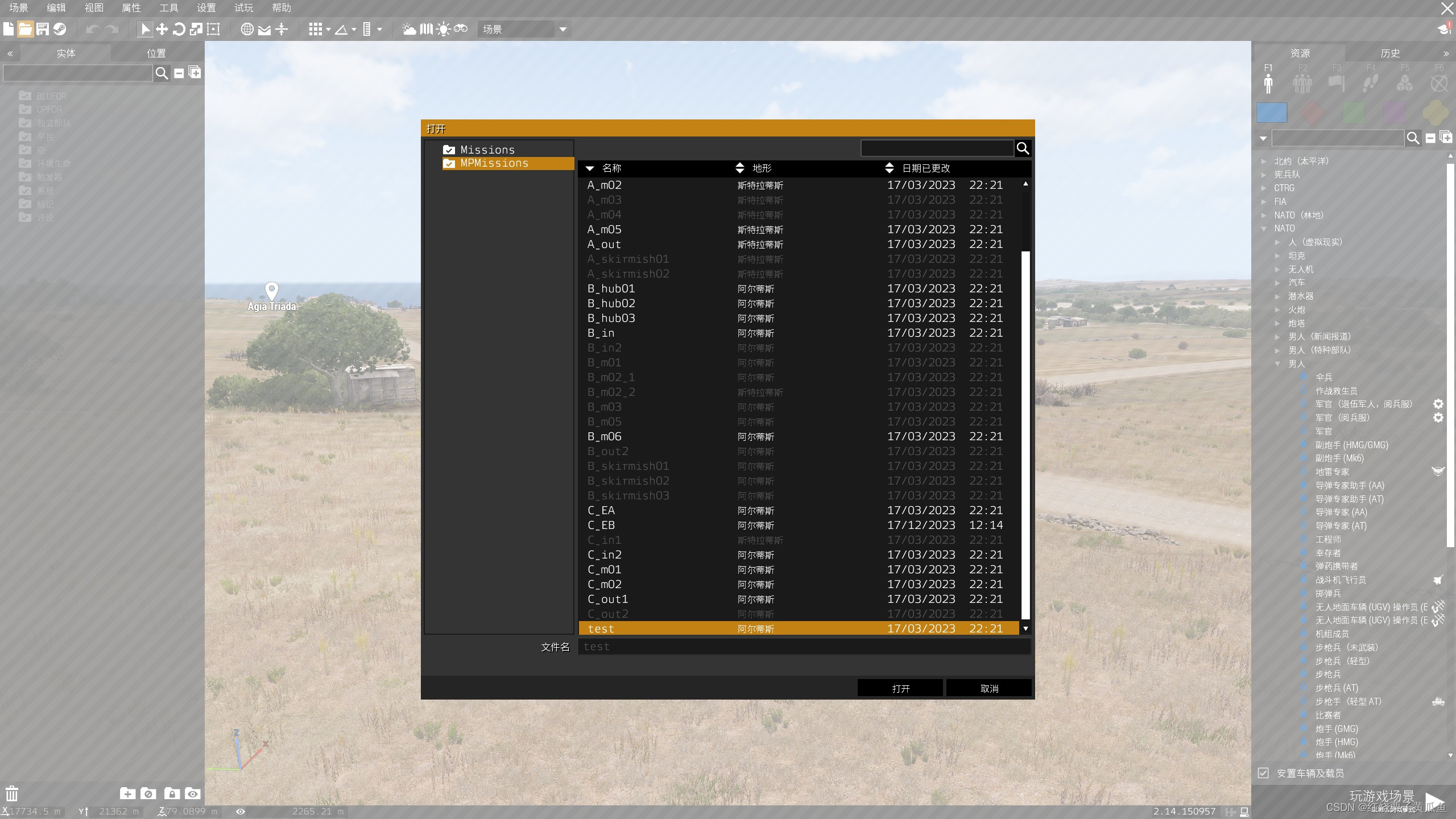The image size is (1456, 819).
Task: Toggle the BLUFOR layer checkbox
Action: coord(25,96)
